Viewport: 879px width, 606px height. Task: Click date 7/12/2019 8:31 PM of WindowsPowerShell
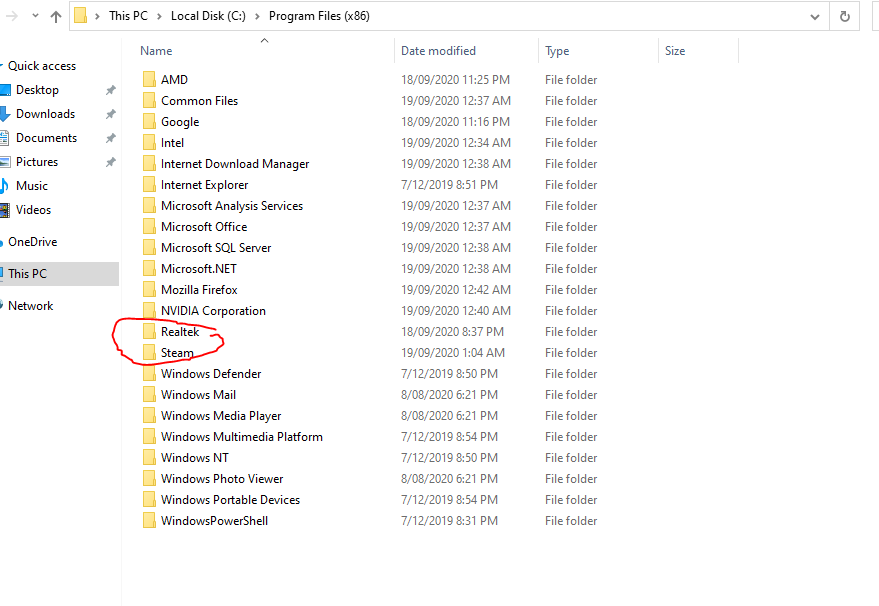pos(449,521)
